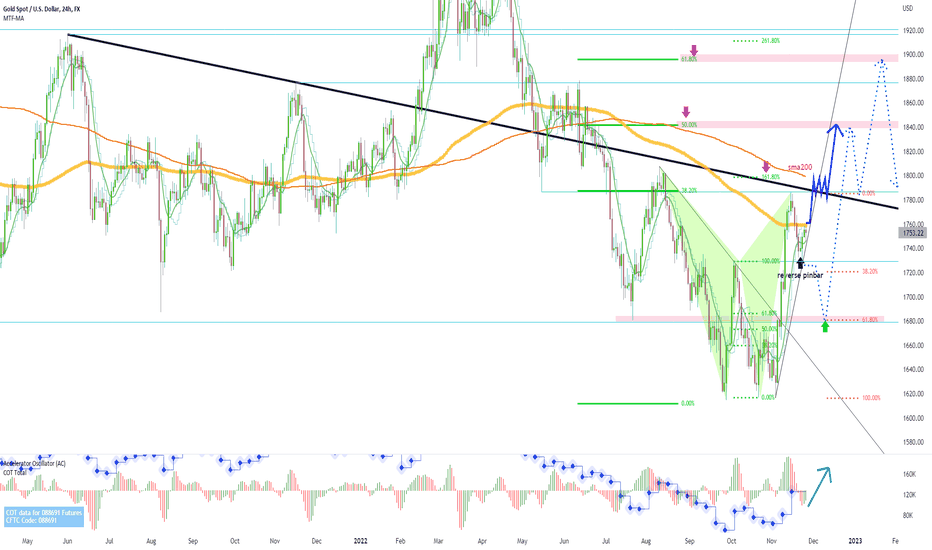
Task: Click the green up arrow below 1680 level
Action: (825, 326)
